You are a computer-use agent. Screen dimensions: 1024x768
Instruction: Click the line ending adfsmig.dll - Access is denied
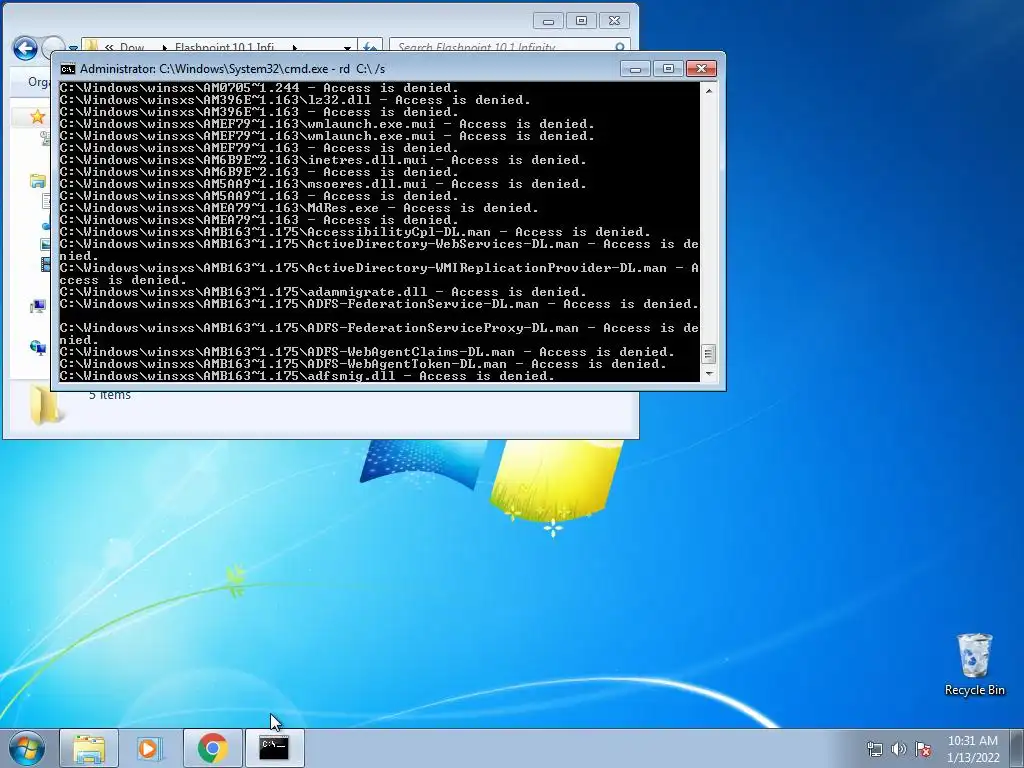pyautogui.click(x=307, y=376)
